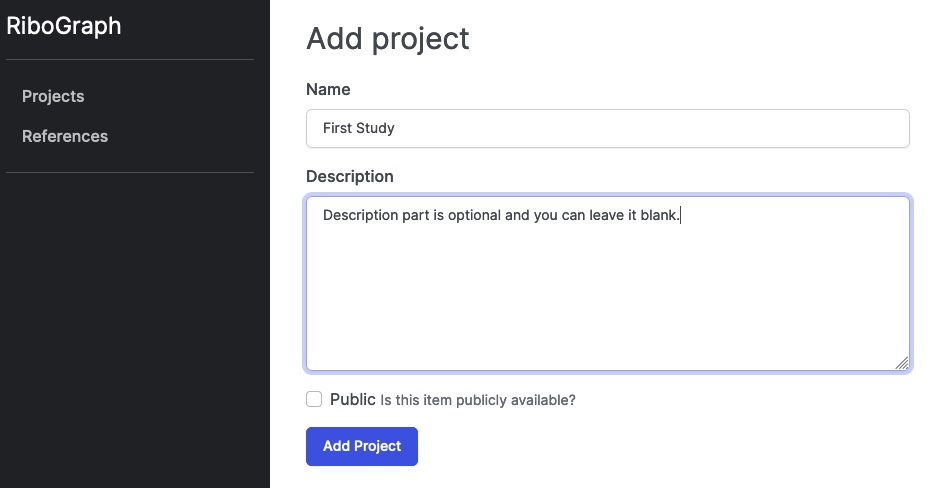The height and width of the screenshot is (488, 938).
Task: Open References in the sidebar
Action: [65, 136]
